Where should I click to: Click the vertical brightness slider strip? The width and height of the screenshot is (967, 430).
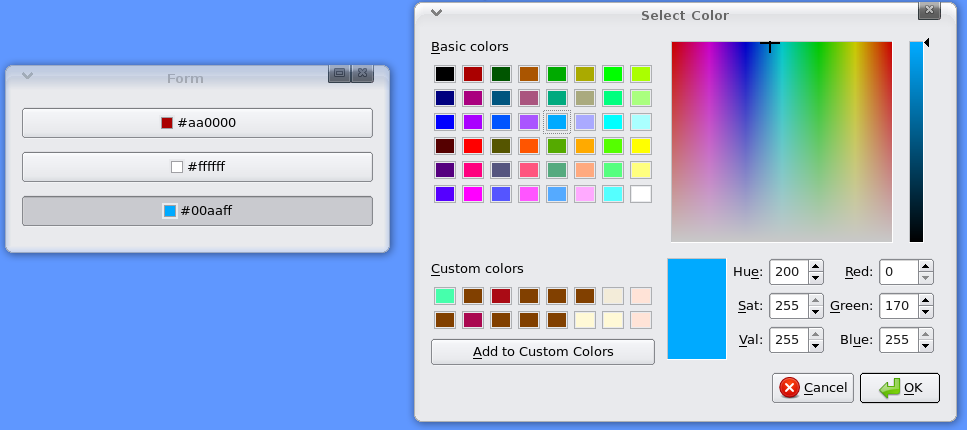click(x=916, y=142)
